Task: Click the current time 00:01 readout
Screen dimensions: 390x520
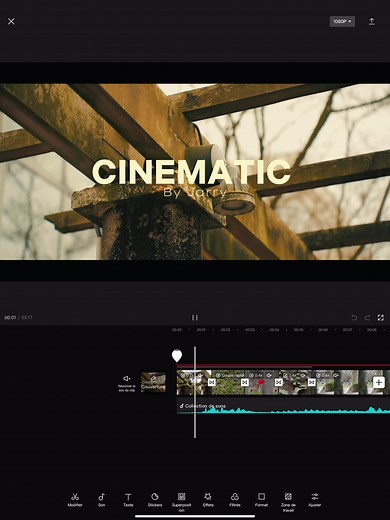Action: click(x=10, y=318)
